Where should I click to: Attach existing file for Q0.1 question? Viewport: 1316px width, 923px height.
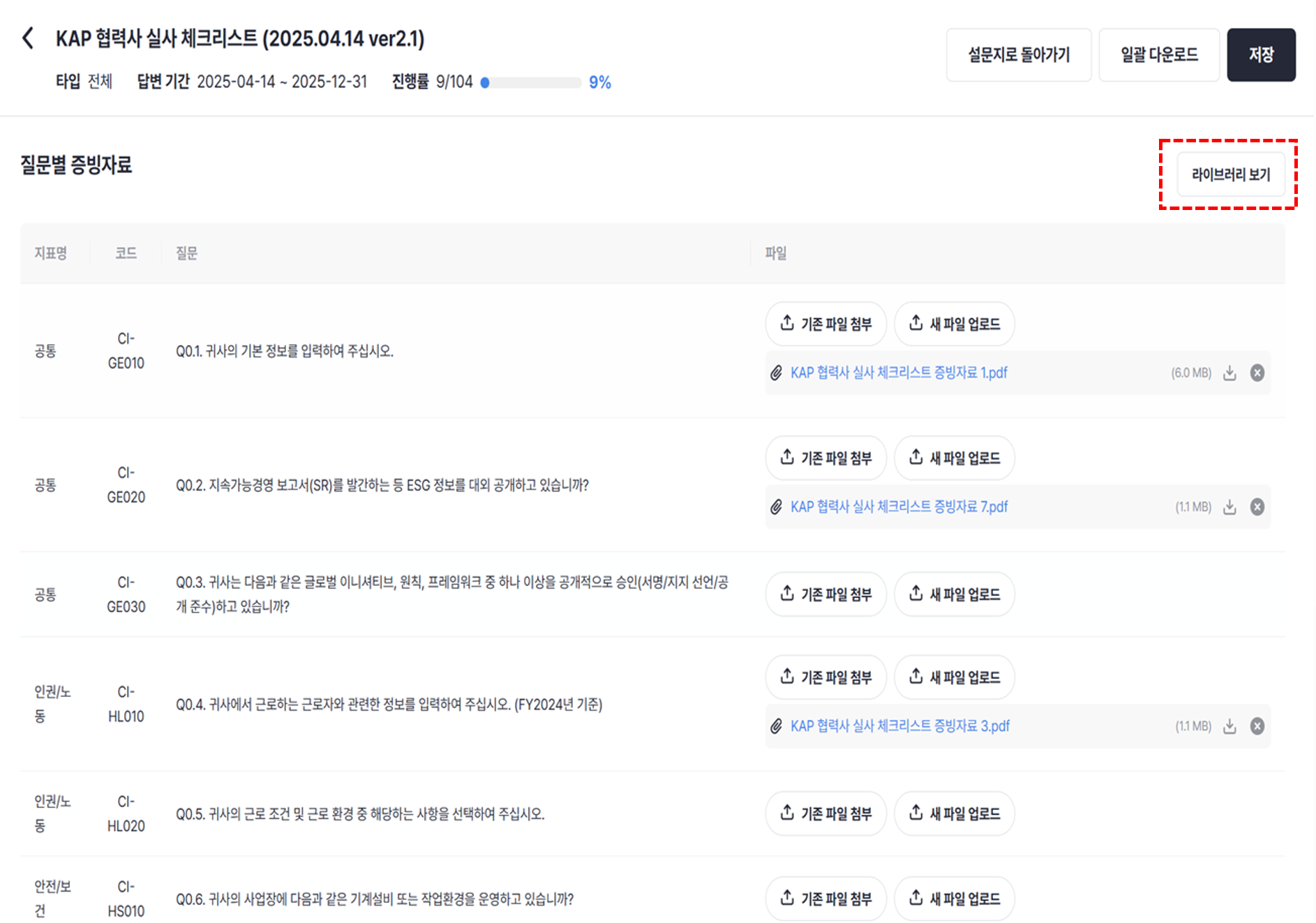pos(825,324)
